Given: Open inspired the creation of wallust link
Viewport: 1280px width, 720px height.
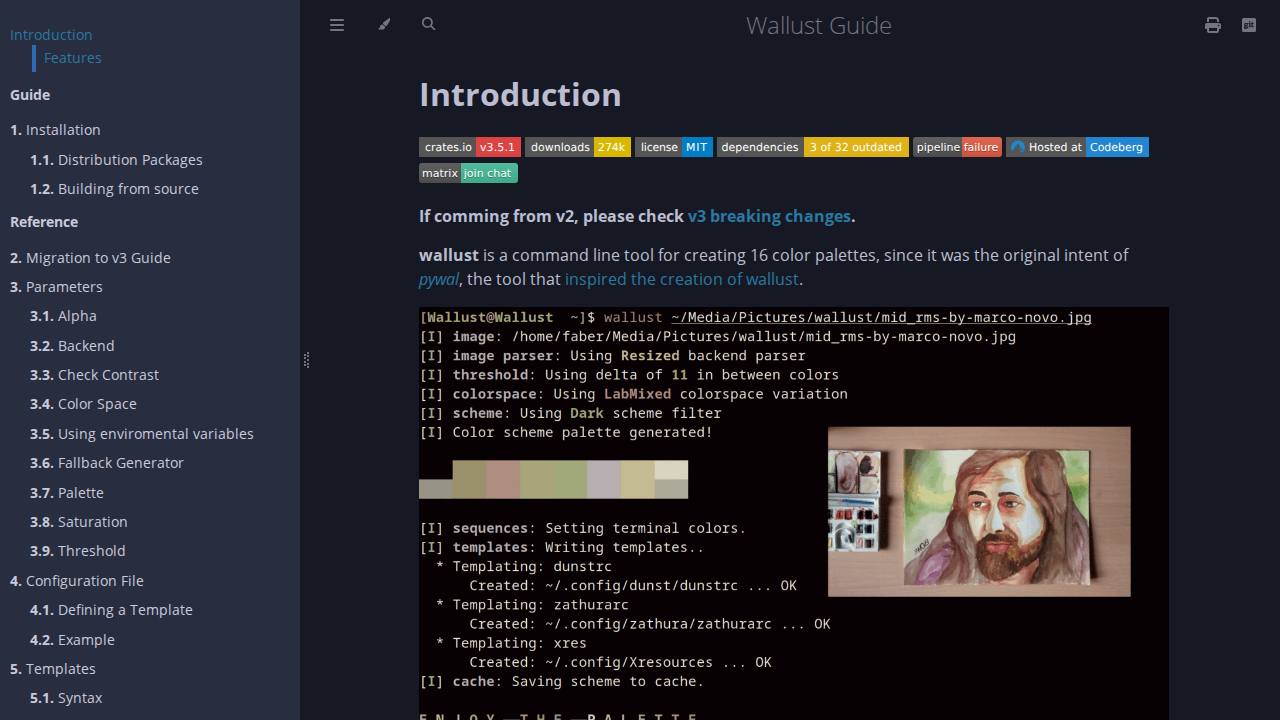Looking at the screenshot, I should 681,279.
